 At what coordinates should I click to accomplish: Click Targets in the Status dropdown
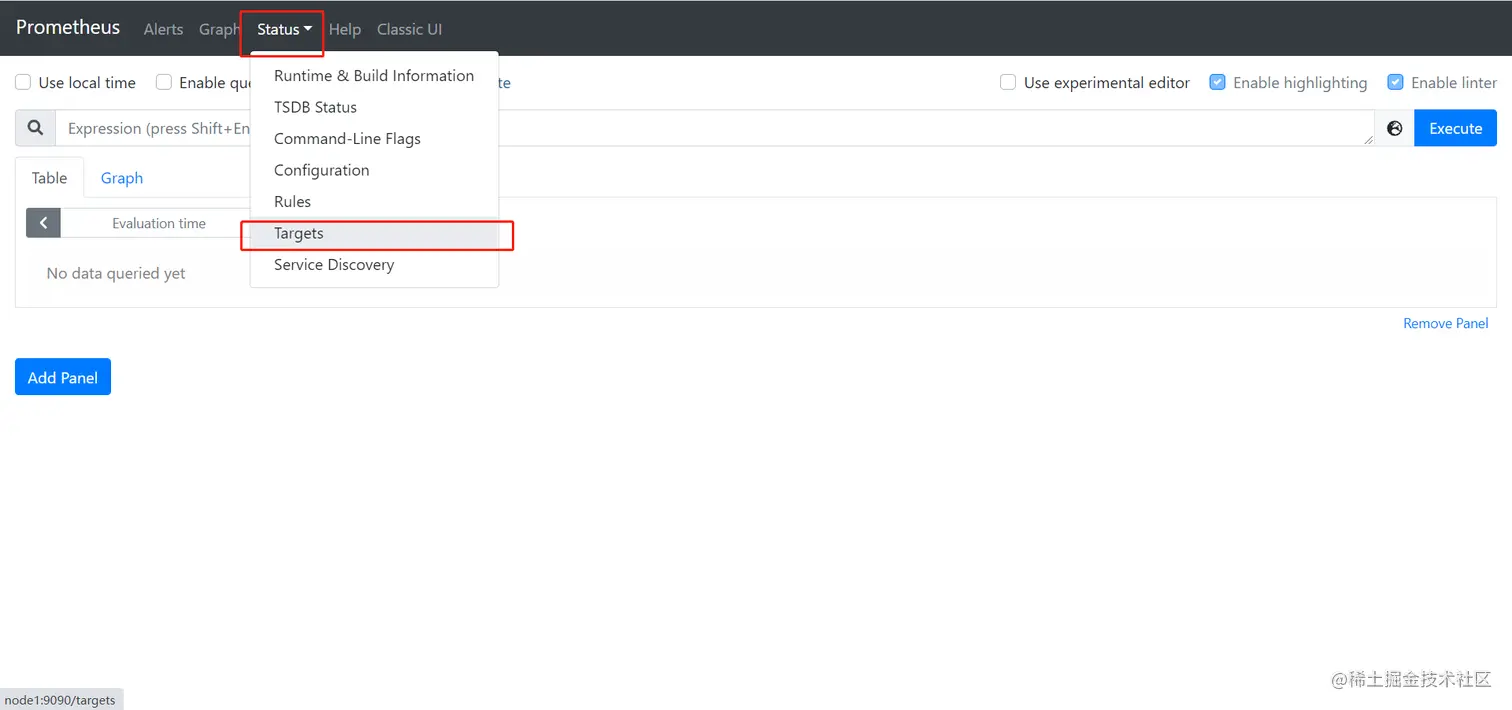pos(374,233)
